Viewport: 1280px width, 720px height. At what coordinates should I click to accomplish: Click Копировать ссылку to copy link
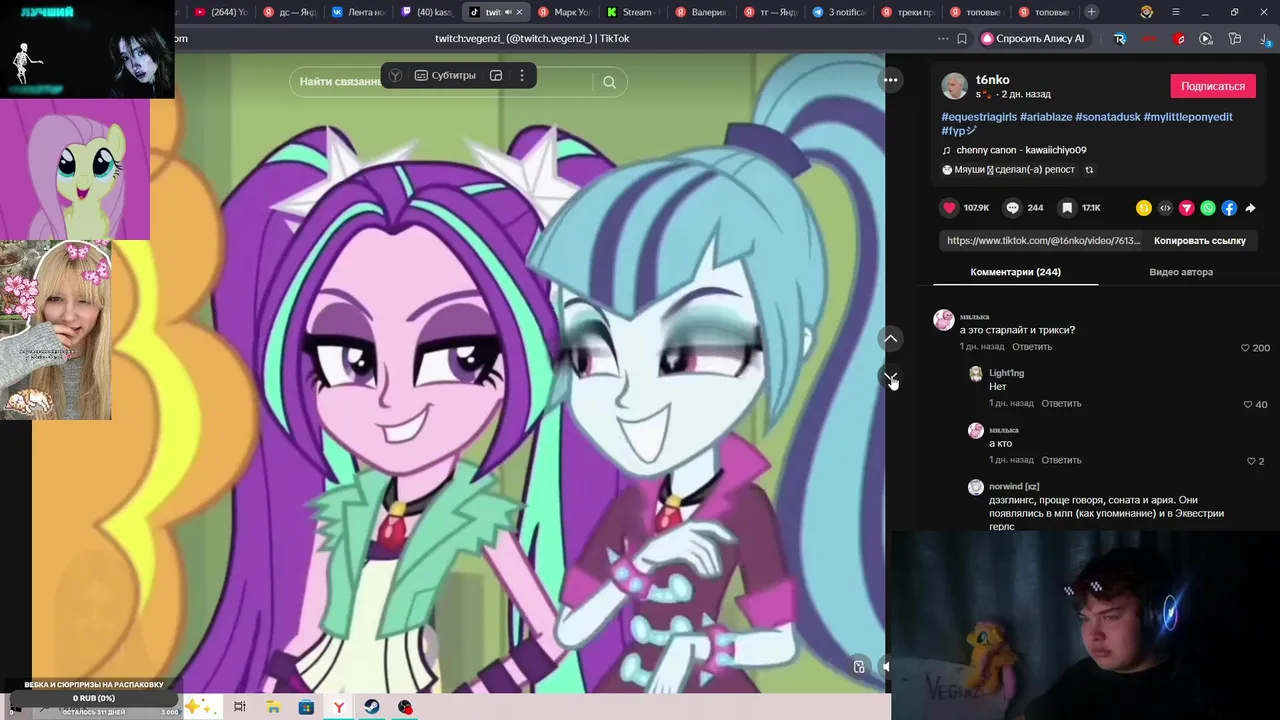[1200, 241]
